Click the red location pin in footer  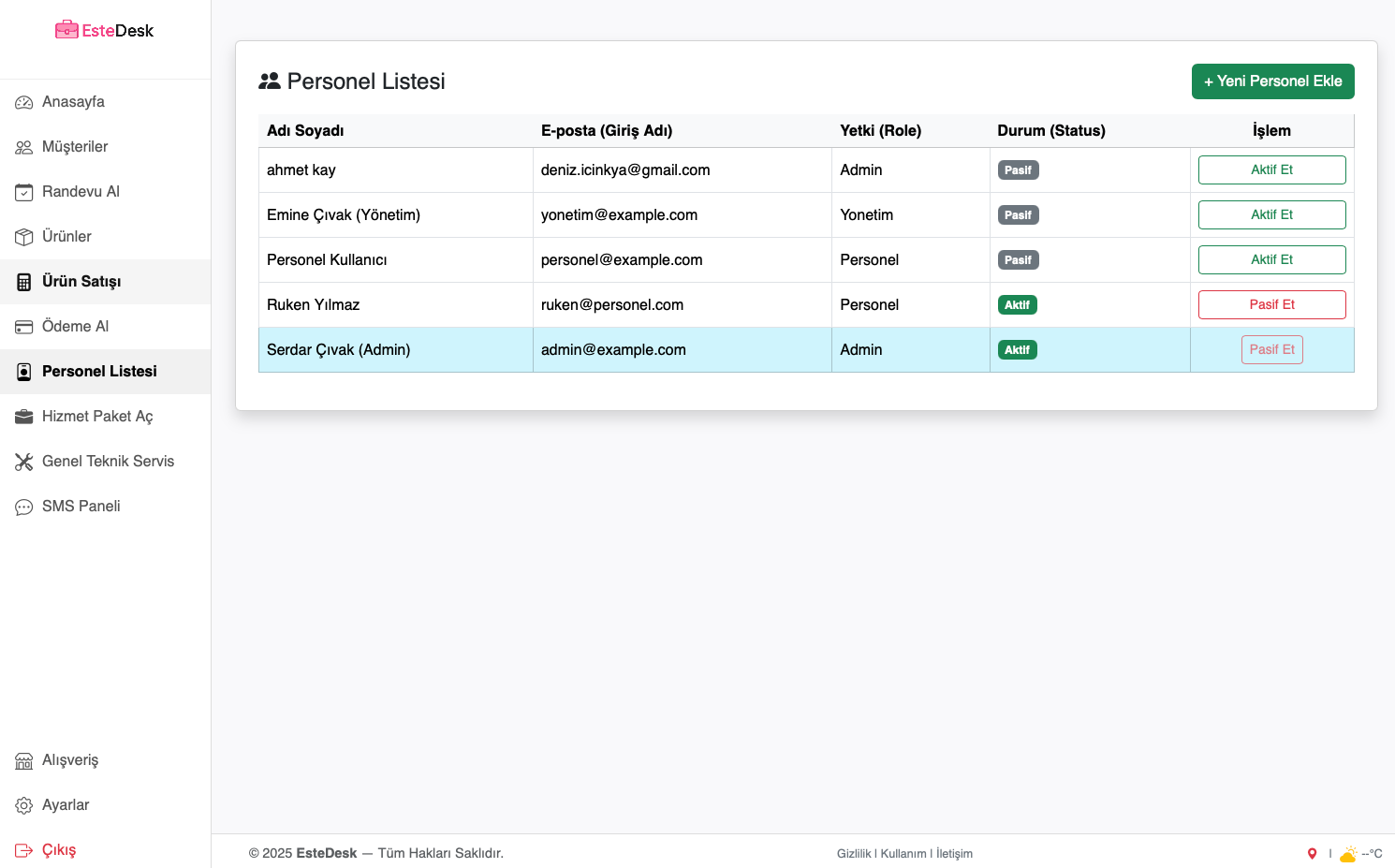[x=1312, y=853]
